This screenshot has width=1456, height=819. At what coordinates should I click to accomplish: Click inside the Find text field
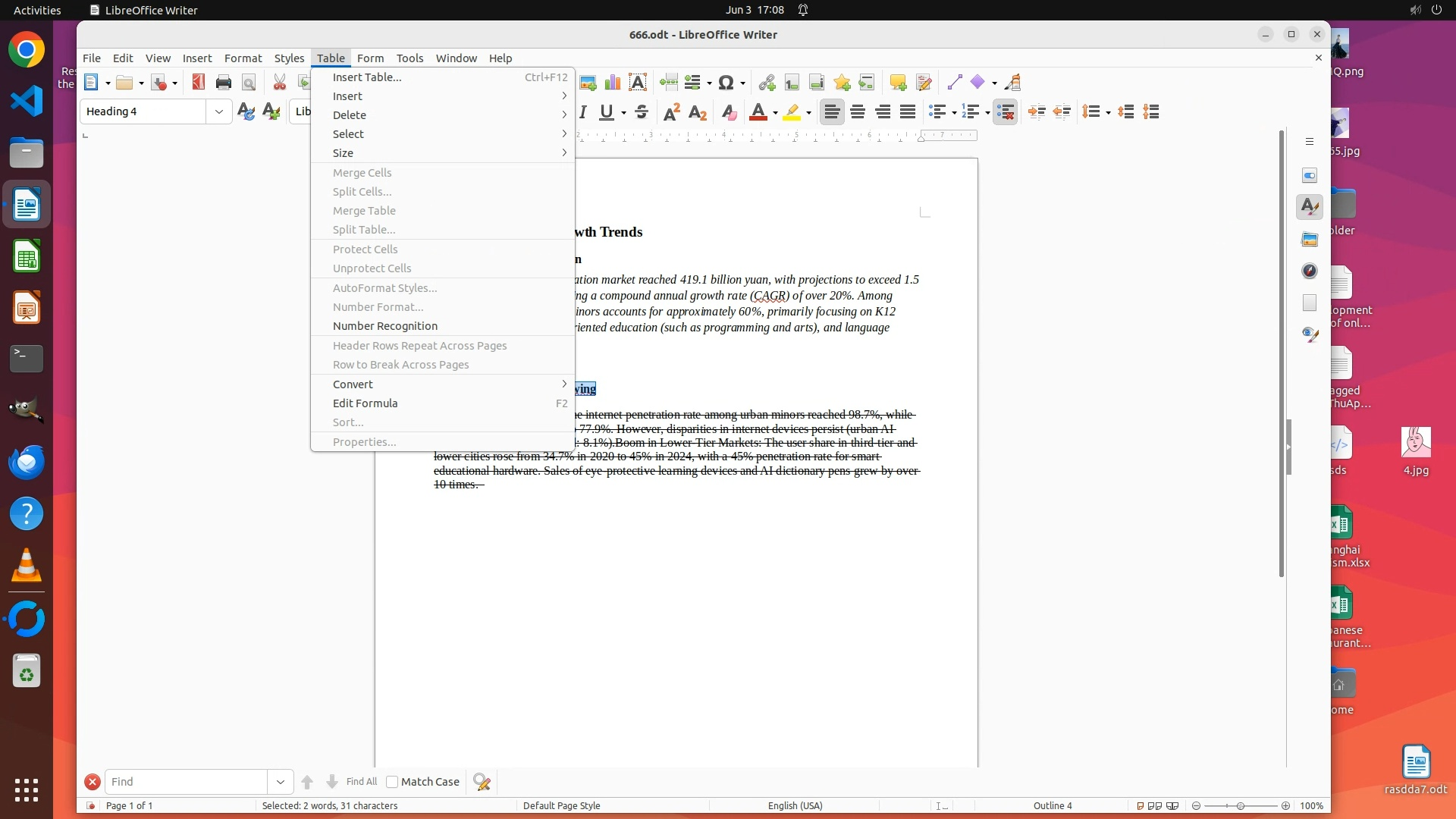186,782
